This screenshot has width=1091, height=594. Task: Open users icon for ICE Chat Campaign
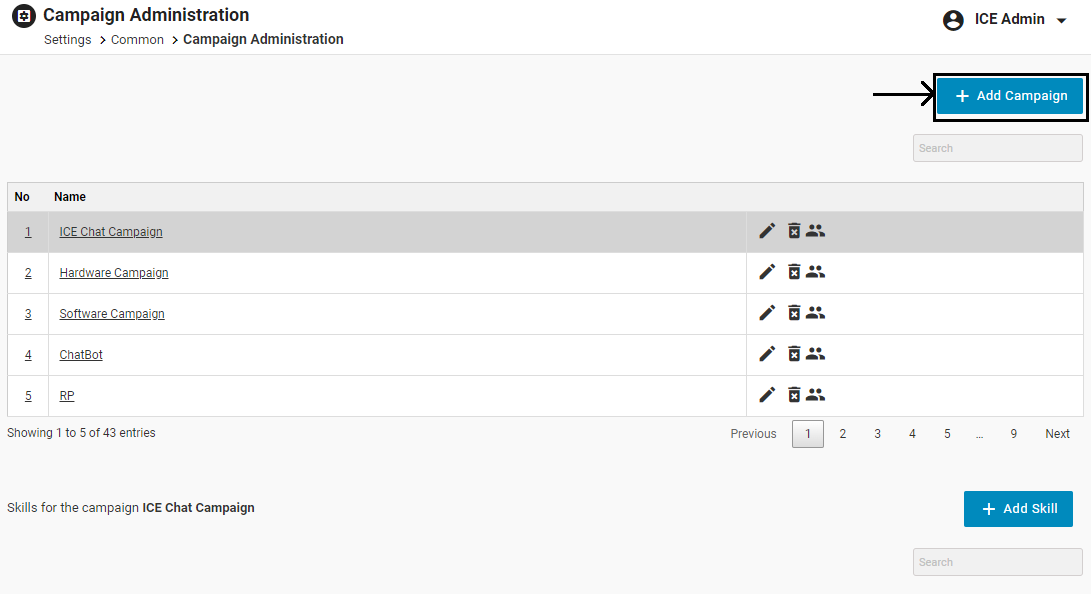pos(816,231)
